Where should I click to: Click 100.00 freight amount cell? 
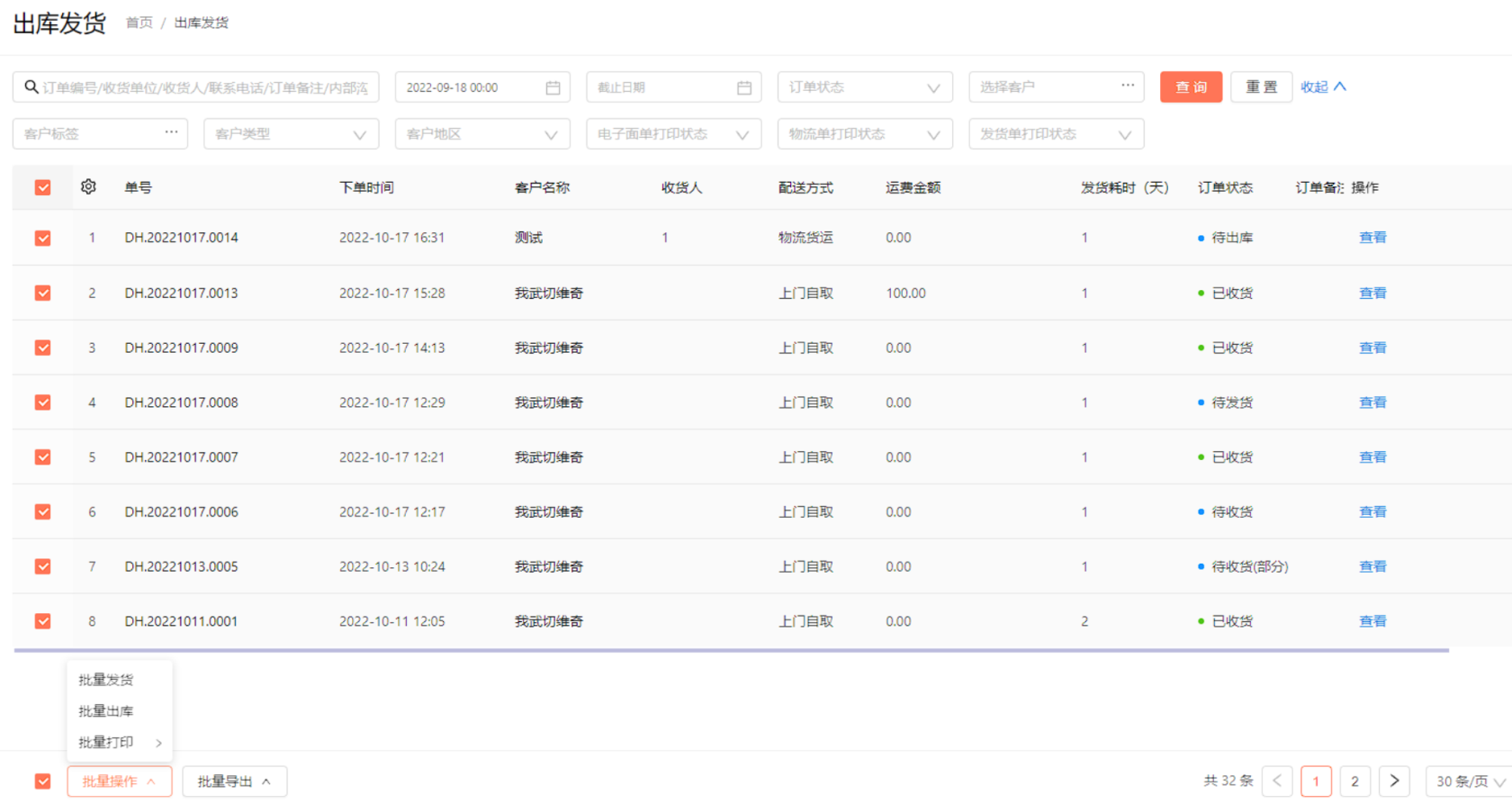905,293
